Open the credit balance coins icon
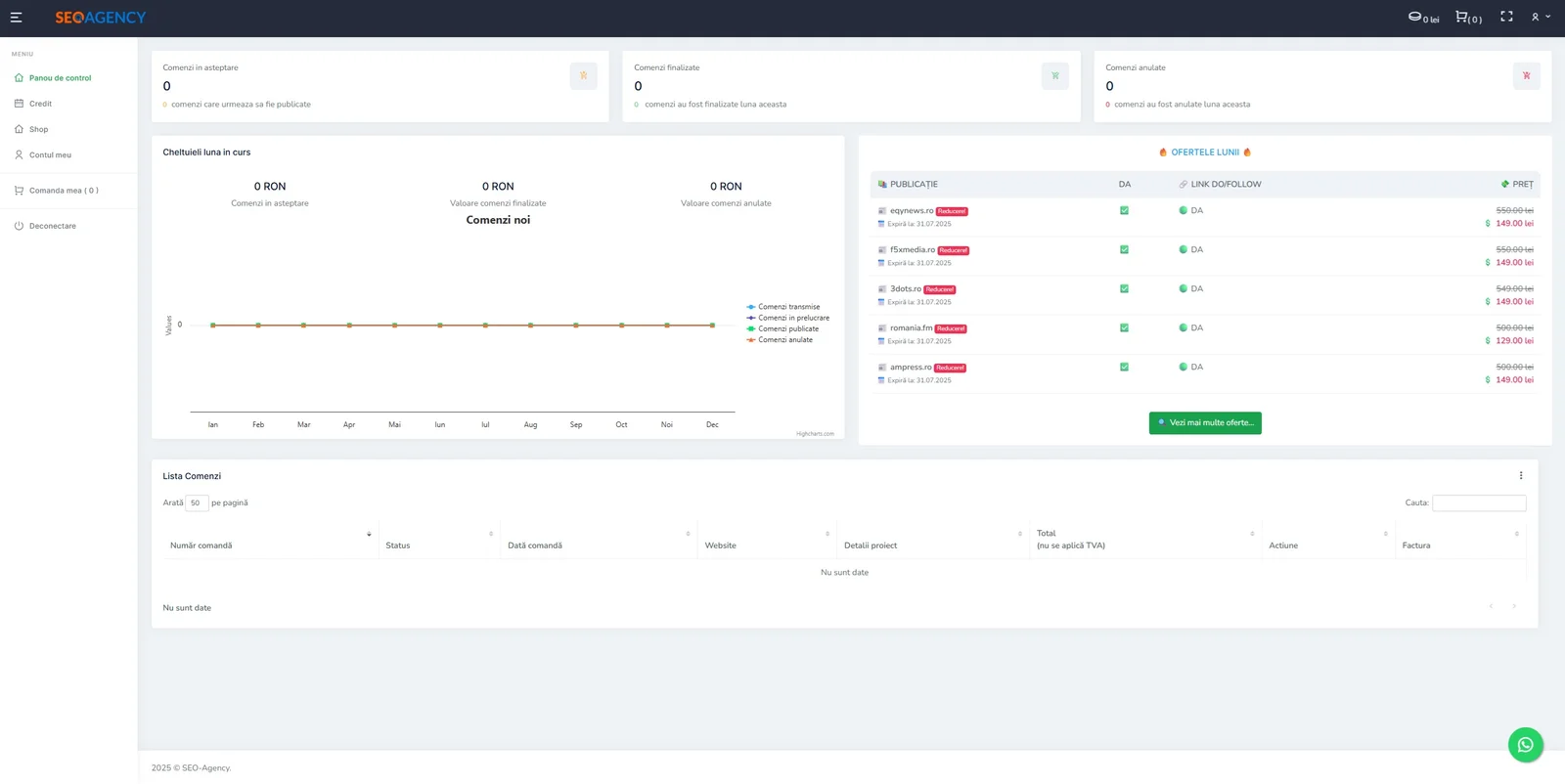Viewport: 1565px width, 784px height. click(x=1414, y=17)
